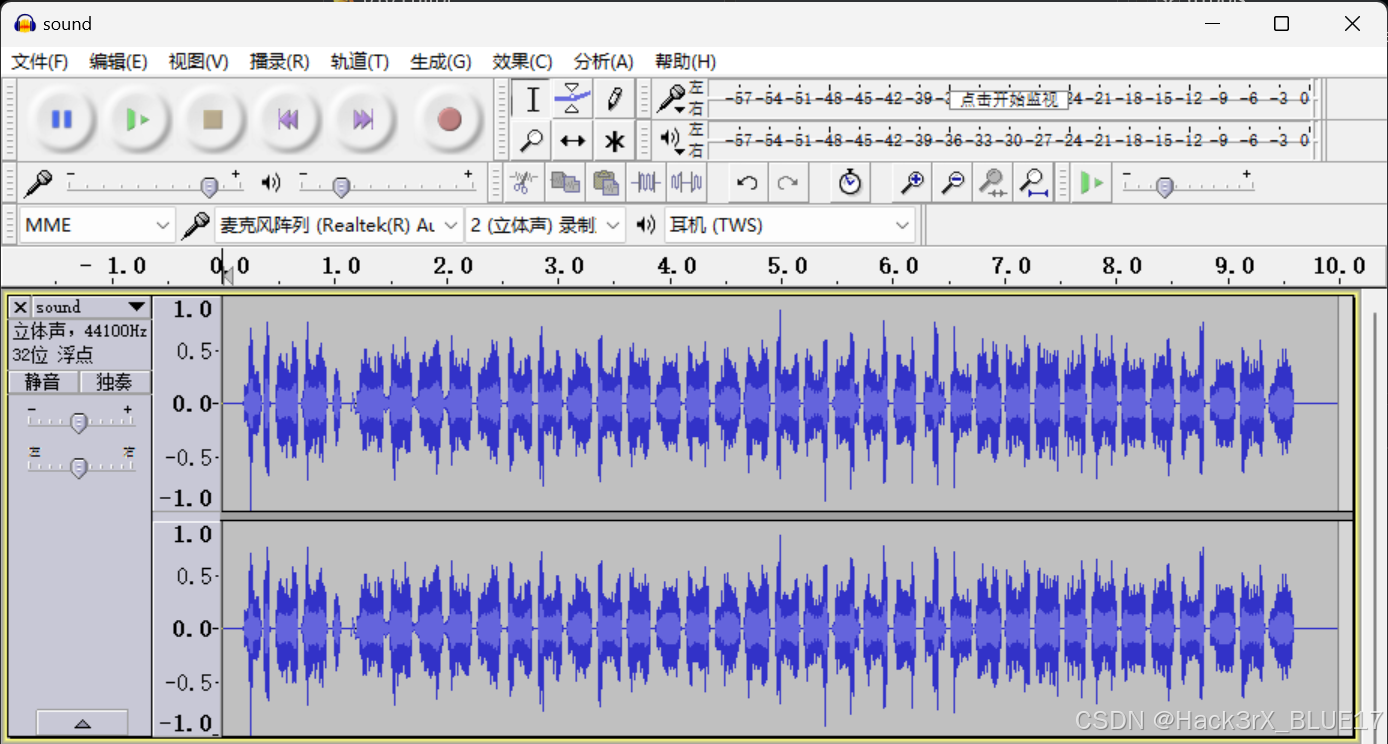1388x744 pixels.
Task: Adjust the track gain slider
Action: coord(79,420)
